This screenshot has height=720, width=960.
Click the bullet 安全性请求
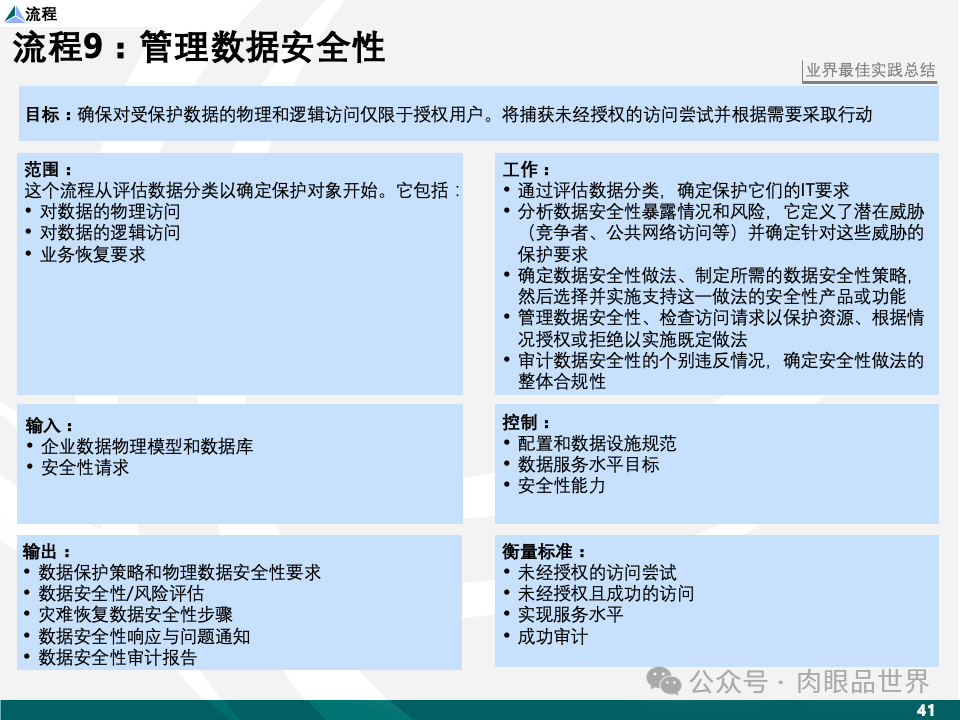pyautogui.click(x=84, y=468)
